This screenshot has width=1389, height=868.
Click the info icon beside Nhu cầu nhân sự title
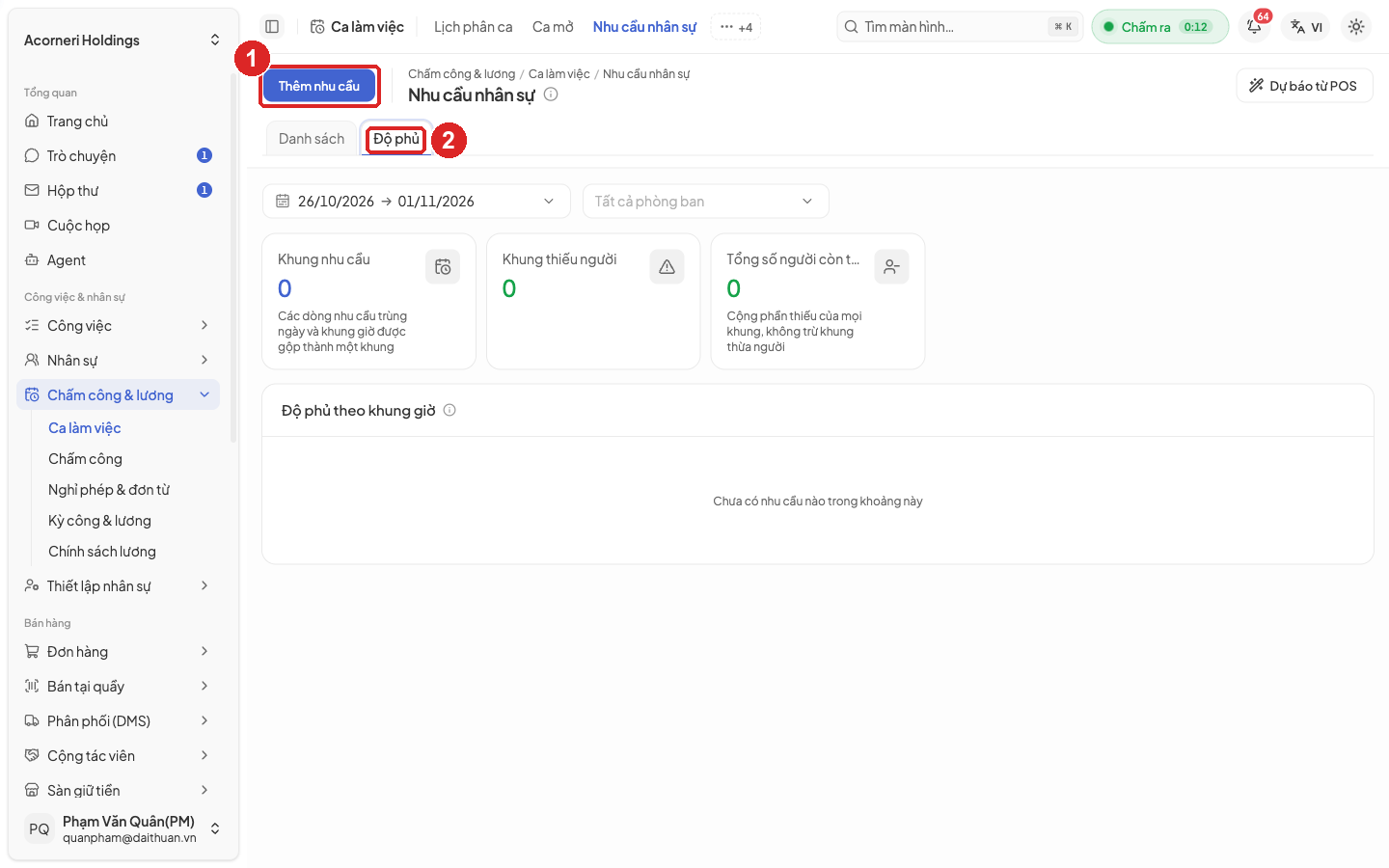coord(551,95)
